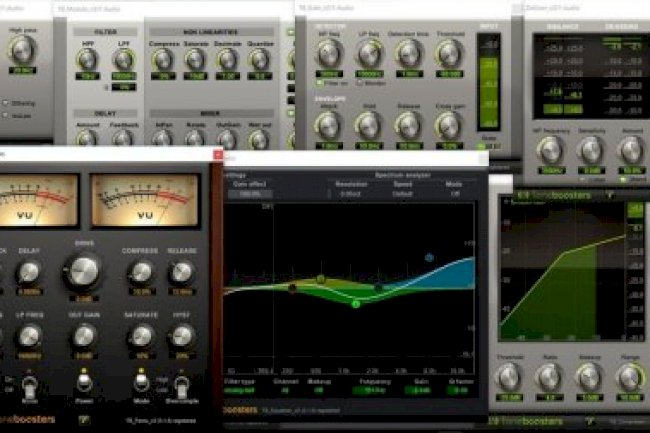Click the Detection time knob in Gate window
Screen dimensions: 650x433
pos(408,54)
